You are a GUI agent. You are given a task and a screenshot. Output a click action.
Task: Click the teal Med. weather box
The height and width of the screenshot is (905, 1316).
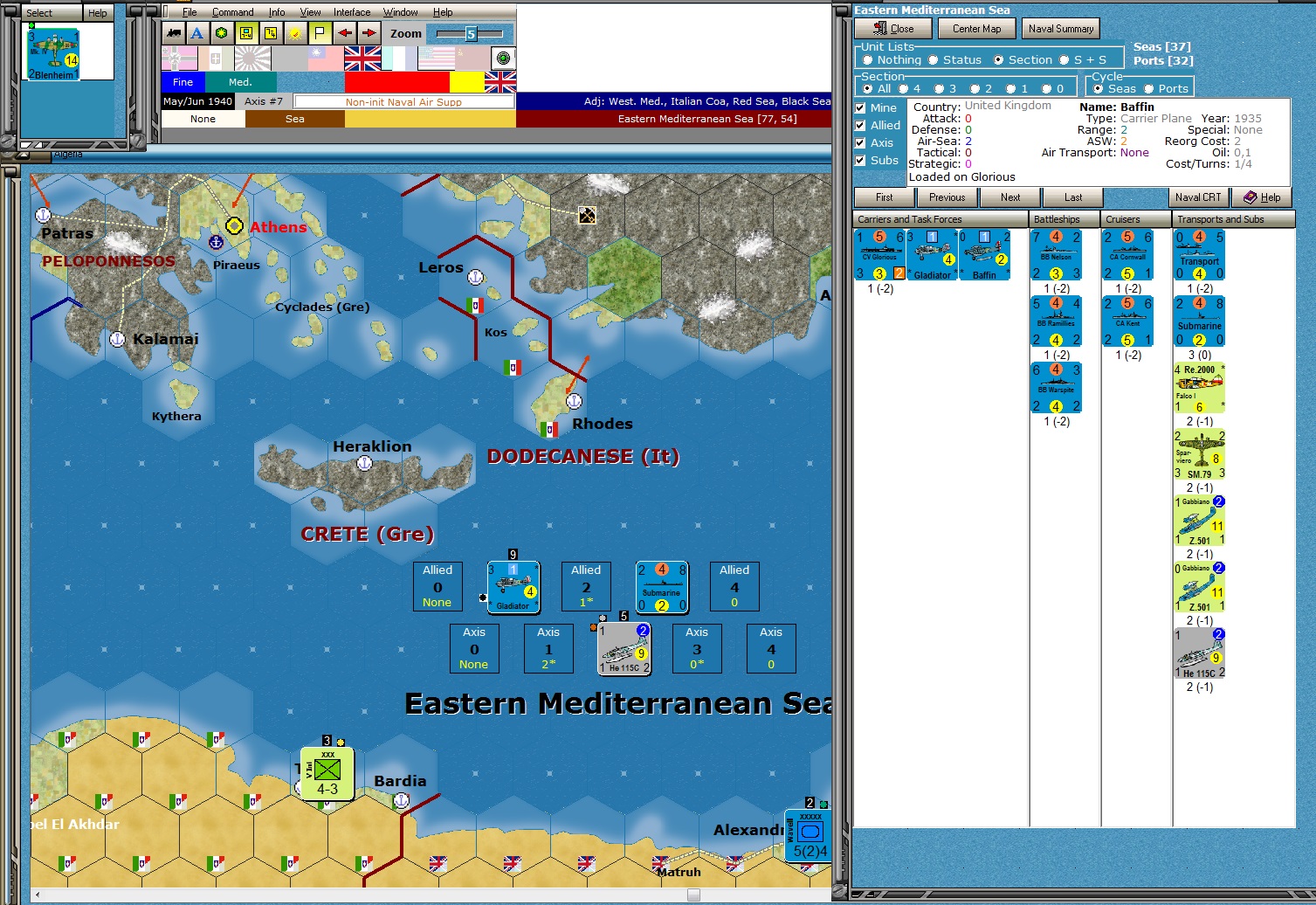click(x=240, y=82)
